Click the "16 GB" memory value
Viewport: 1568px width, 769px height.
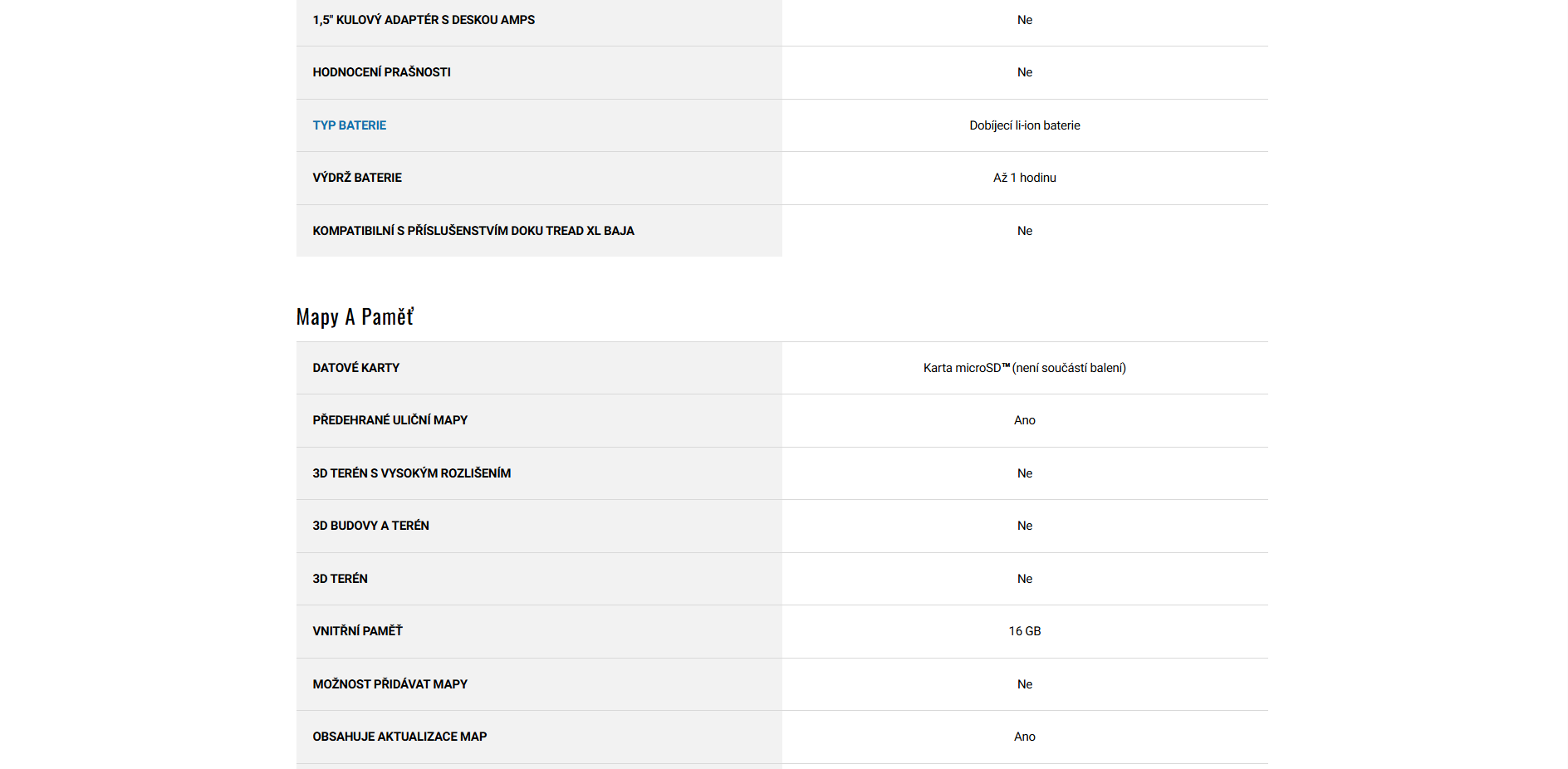click(x=1024, y=631)
